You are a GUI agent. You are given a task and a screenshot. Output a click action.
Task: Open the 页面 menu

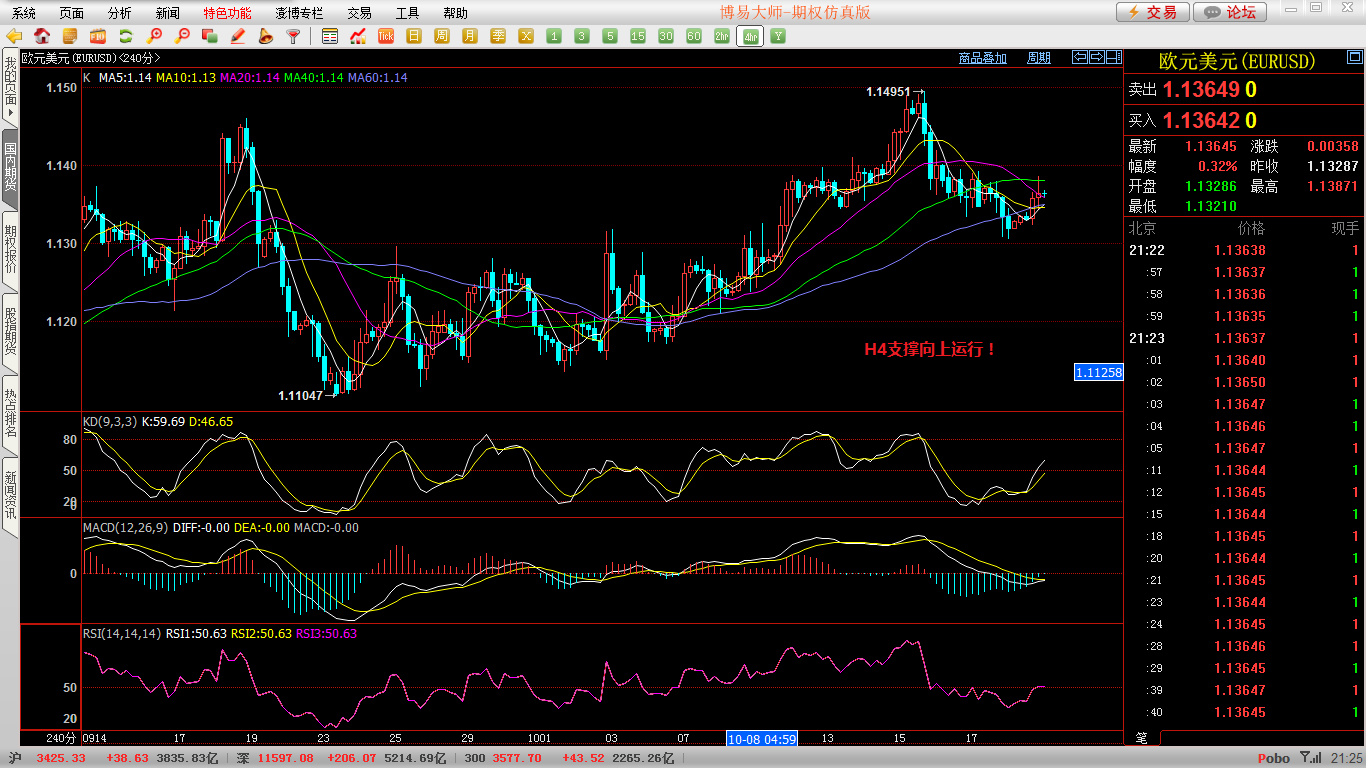[72, 13]
